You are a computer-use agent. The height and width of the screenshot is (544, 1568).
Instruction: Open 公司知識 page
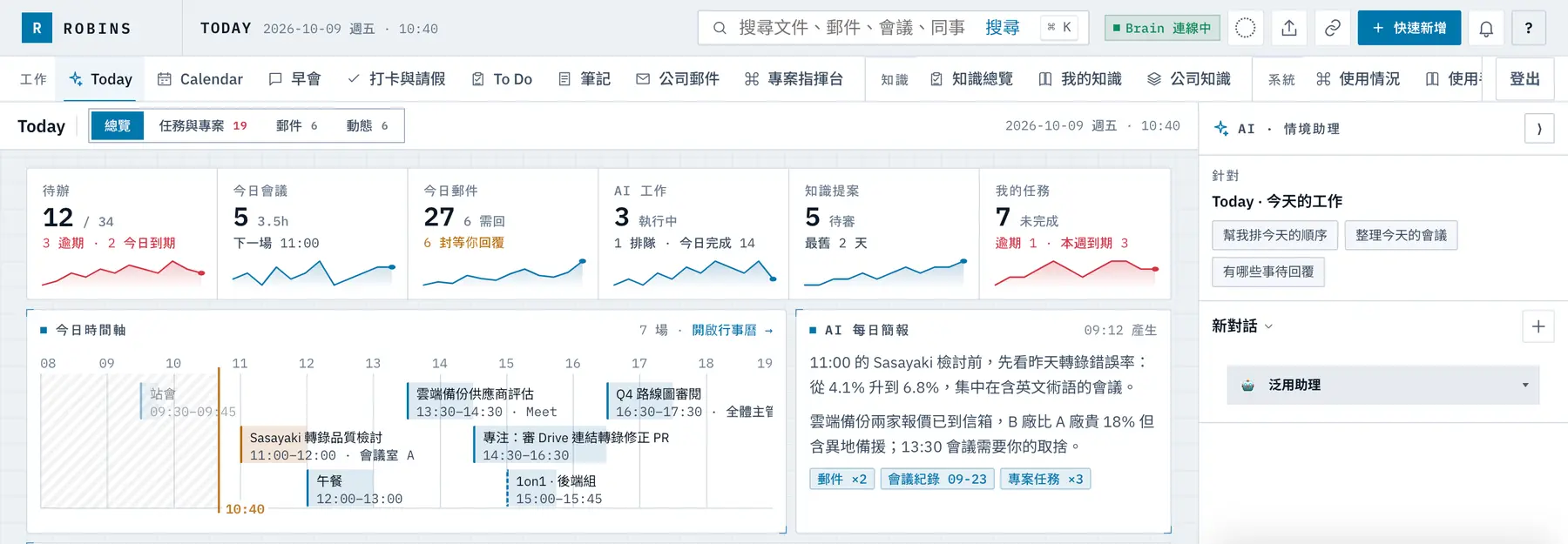coord(1189,79)
